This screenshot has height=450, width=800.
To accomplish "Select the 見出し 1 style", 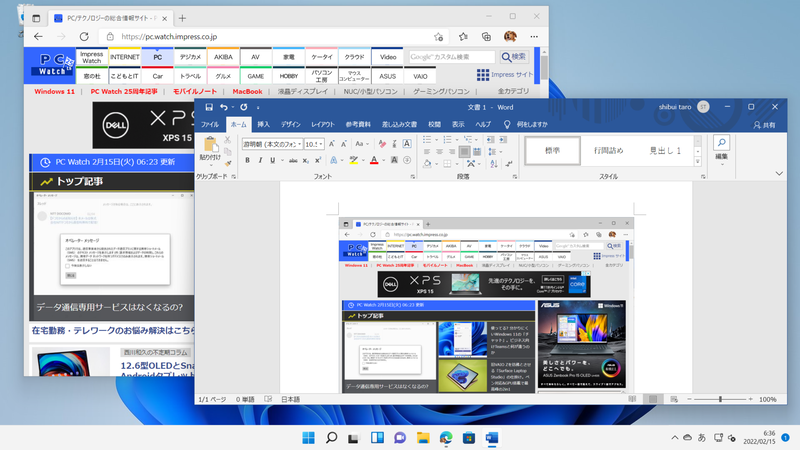I will [665, 151].
